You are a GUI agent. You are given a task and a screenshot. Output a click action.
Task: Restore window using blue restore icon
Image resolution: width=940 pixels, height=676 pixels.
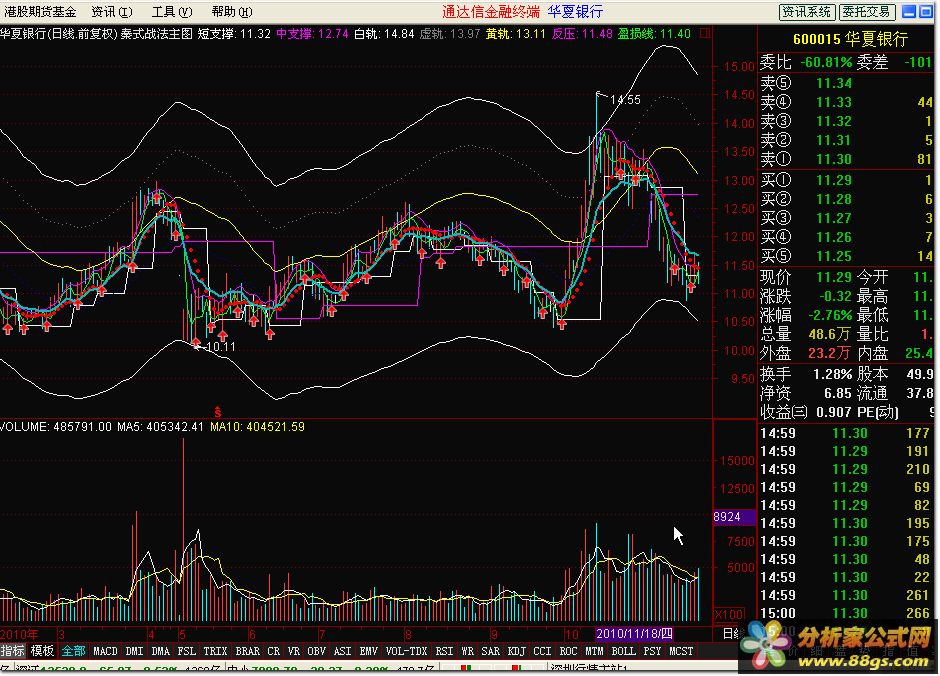(x=926, y=11)
